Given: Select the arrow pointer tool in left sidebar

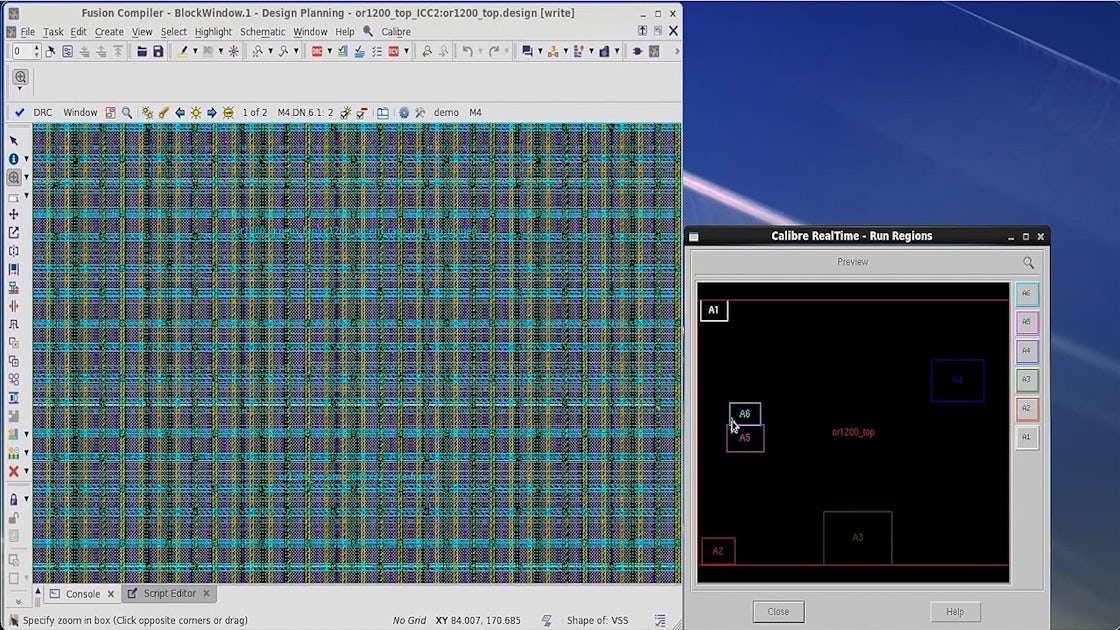Looking at the screenshot, I should point(14,141).
